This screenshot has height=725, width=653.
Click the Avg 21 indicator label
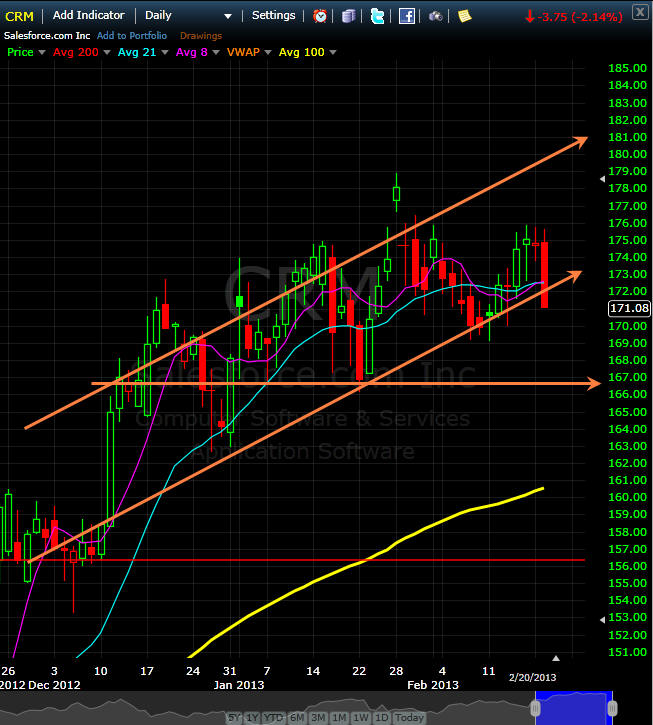137,52
